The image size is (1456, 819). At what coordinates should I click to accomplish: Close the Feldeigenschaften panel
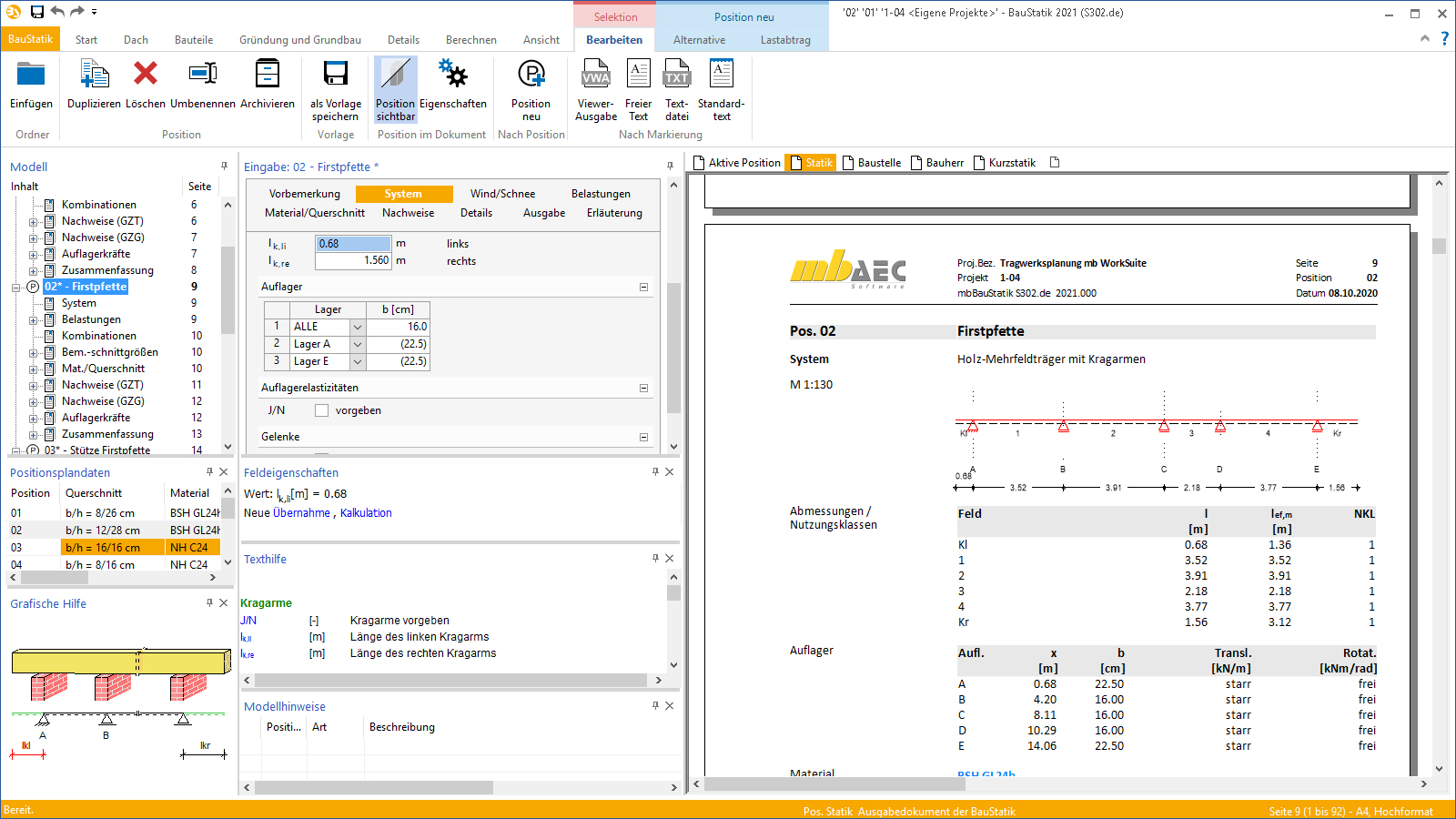(670, 471)
